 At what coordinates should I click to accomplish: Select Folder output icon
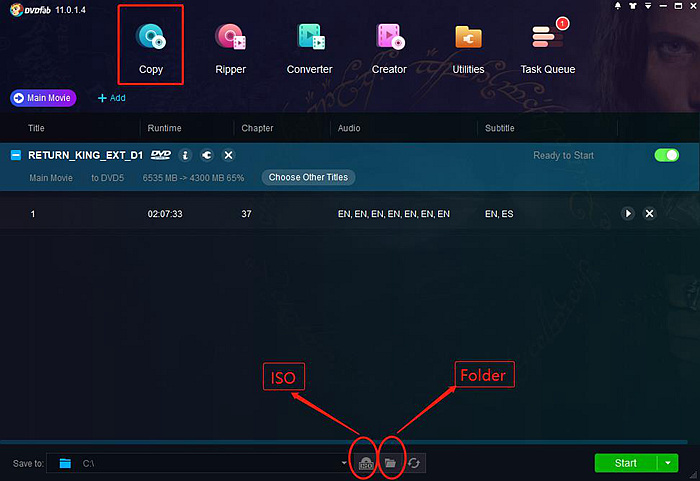(390, 463)
